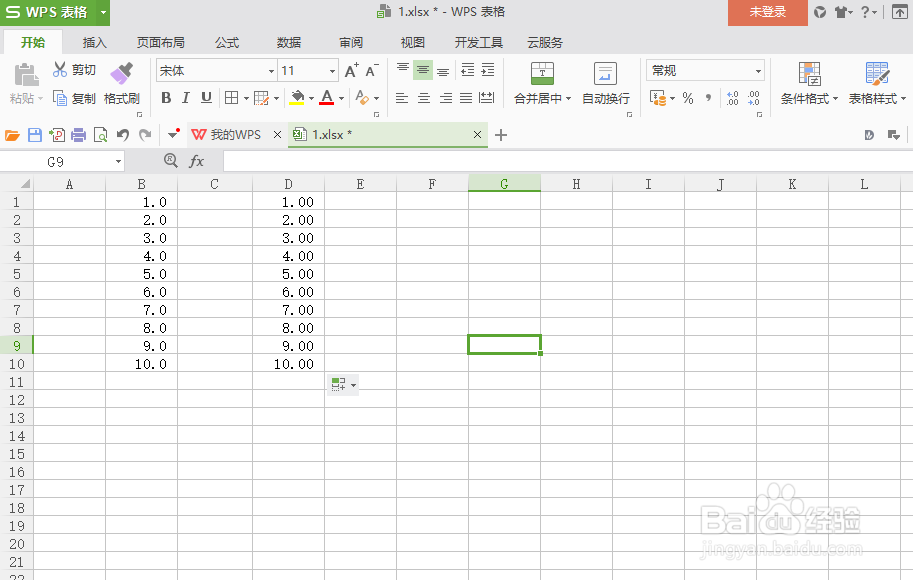Viewport: 913px width, 580px height.
Task: Open WPS 表格 application menu dropdown
Action: [103, 12]
